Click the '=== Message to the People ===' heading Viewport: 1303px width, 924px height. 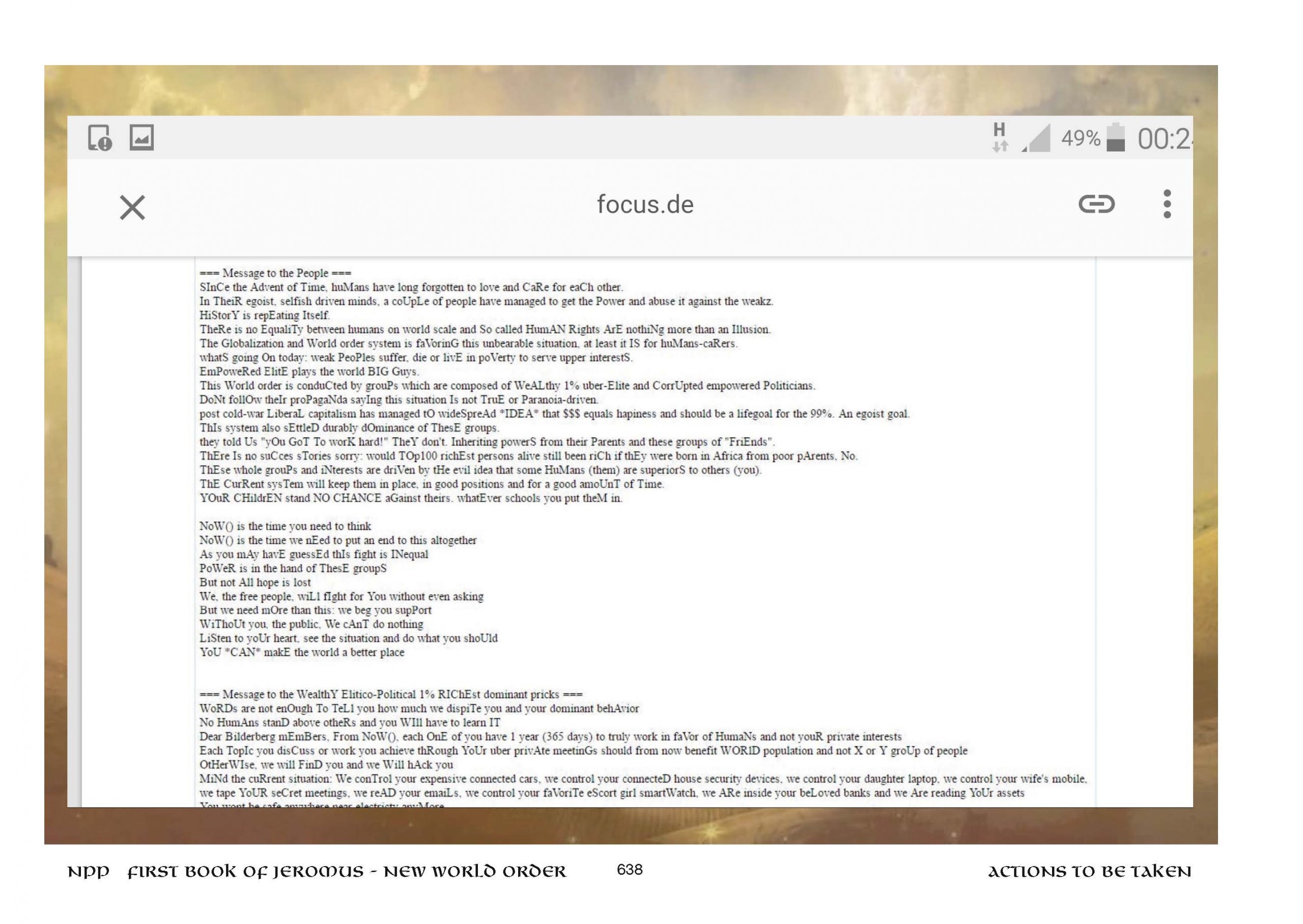[275, 273]
